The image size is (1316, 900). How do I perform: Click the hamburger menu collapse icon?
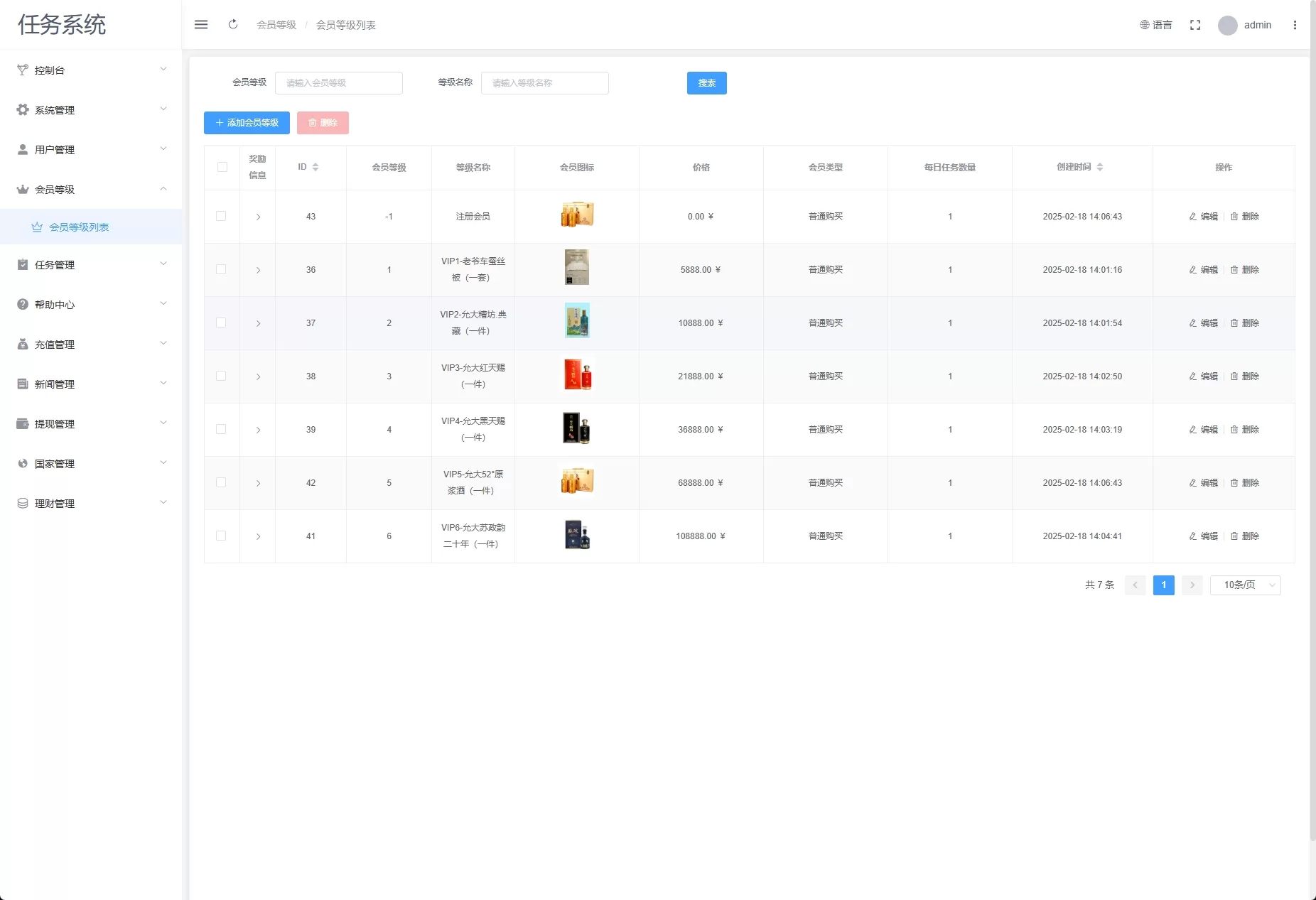(x=201, y=25)
